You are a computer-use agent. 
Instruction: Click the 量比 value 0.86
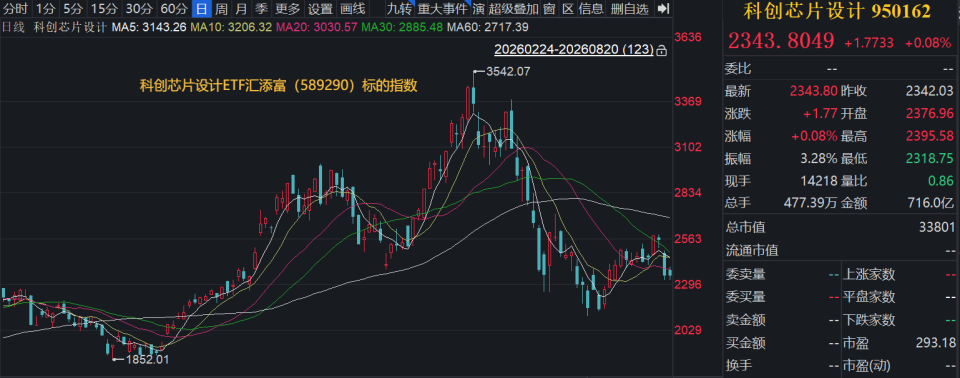coord(942,181)
